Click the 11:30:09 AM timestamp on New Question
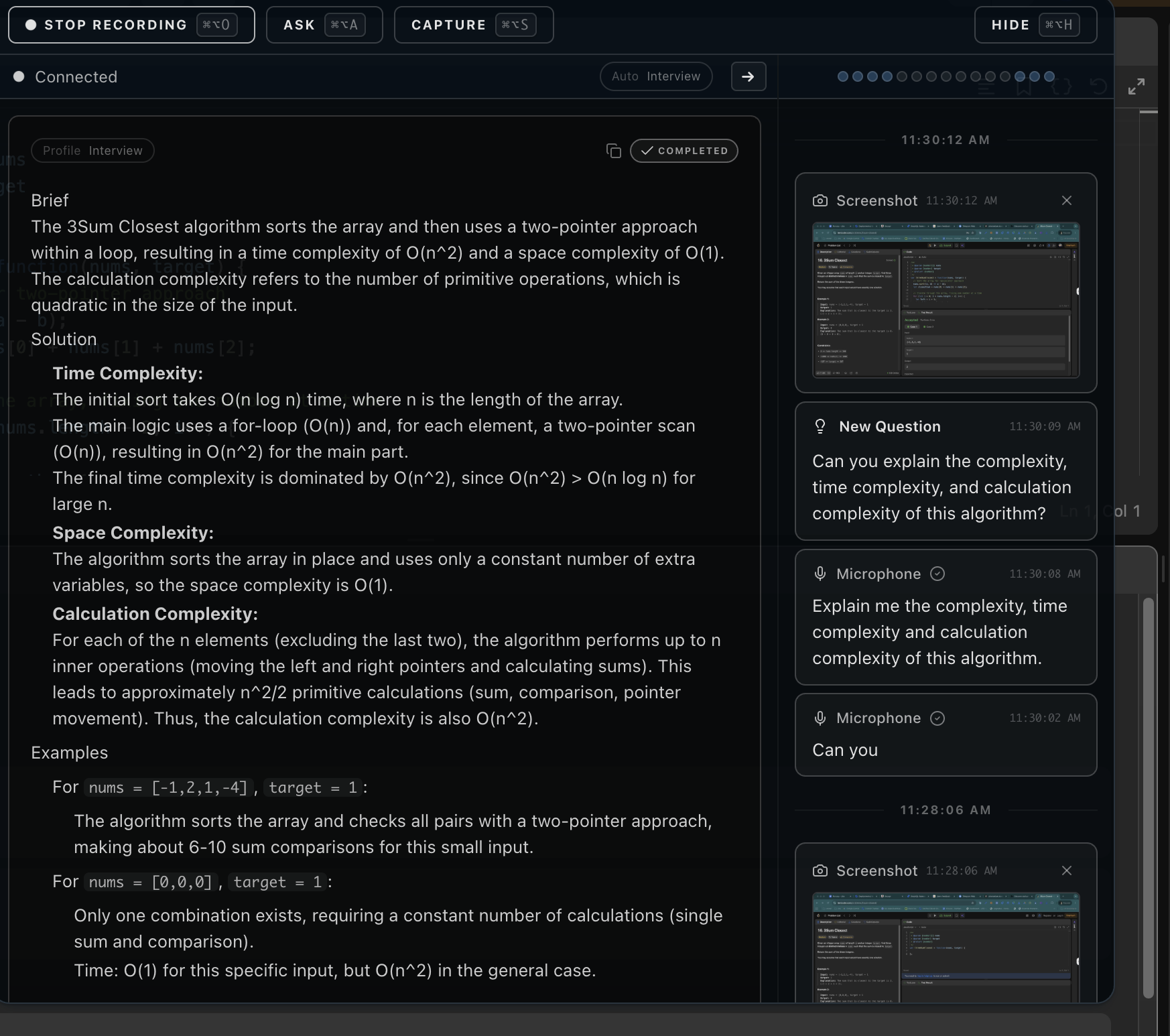1170x1036 pixels. [1045, 427]
